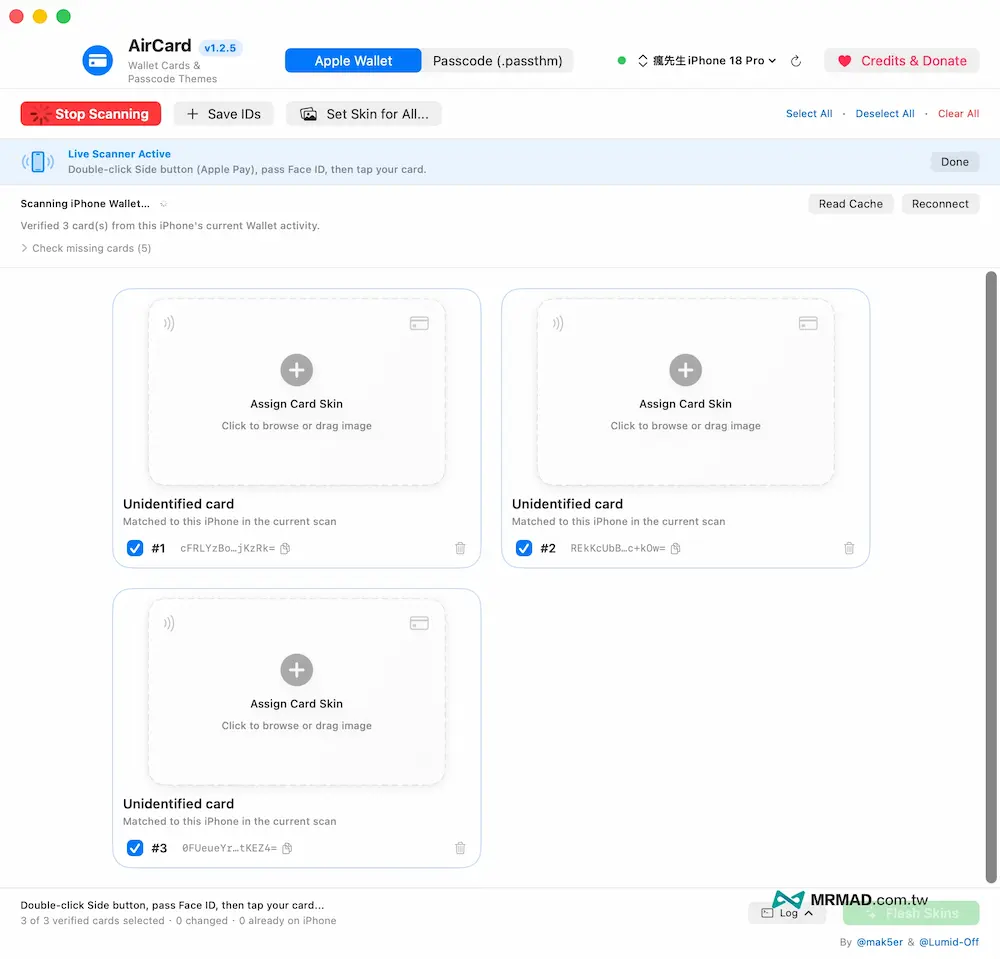
Task: Copy card #2 ID with copy icon
Action: pos(675,548)
